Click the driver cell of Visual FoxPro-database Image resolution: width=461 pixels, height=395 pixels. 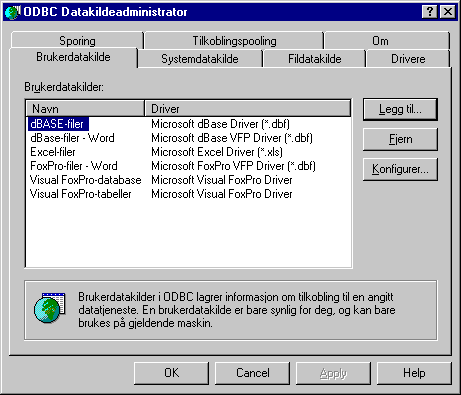click(x=222, y=180)
